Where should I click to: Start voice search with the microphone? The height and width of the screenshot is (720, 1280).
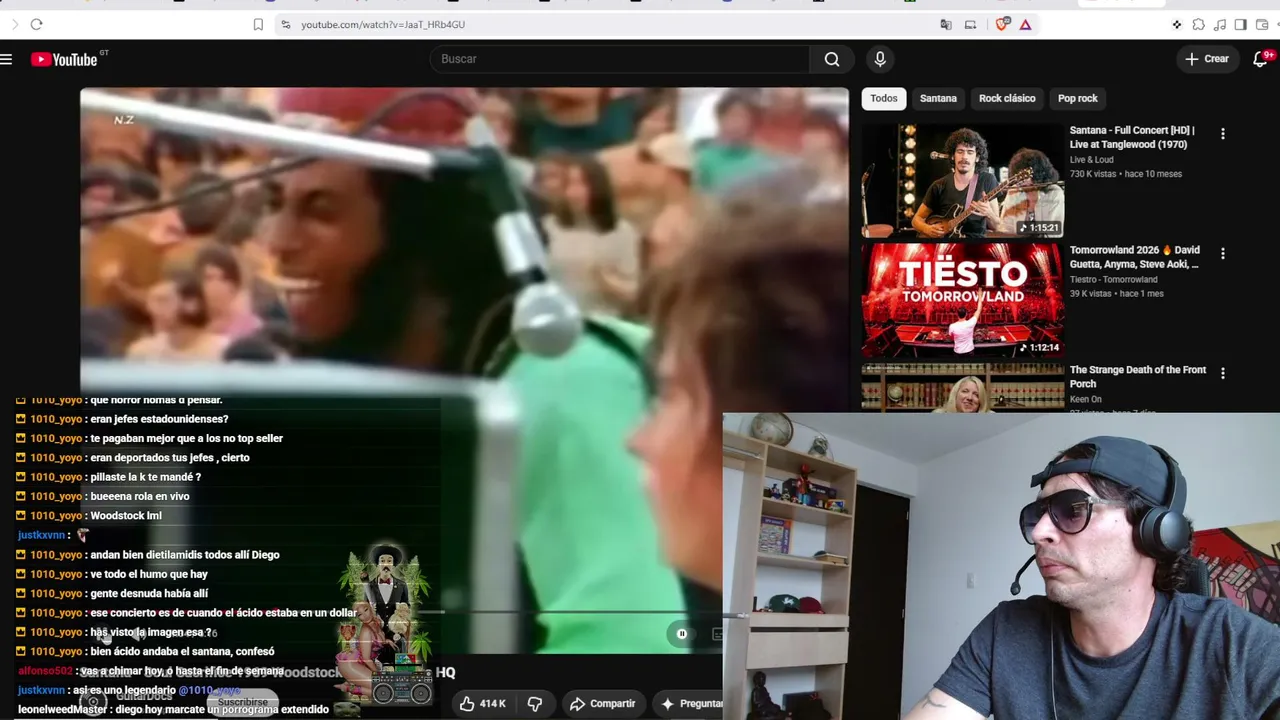coord(880,59)
